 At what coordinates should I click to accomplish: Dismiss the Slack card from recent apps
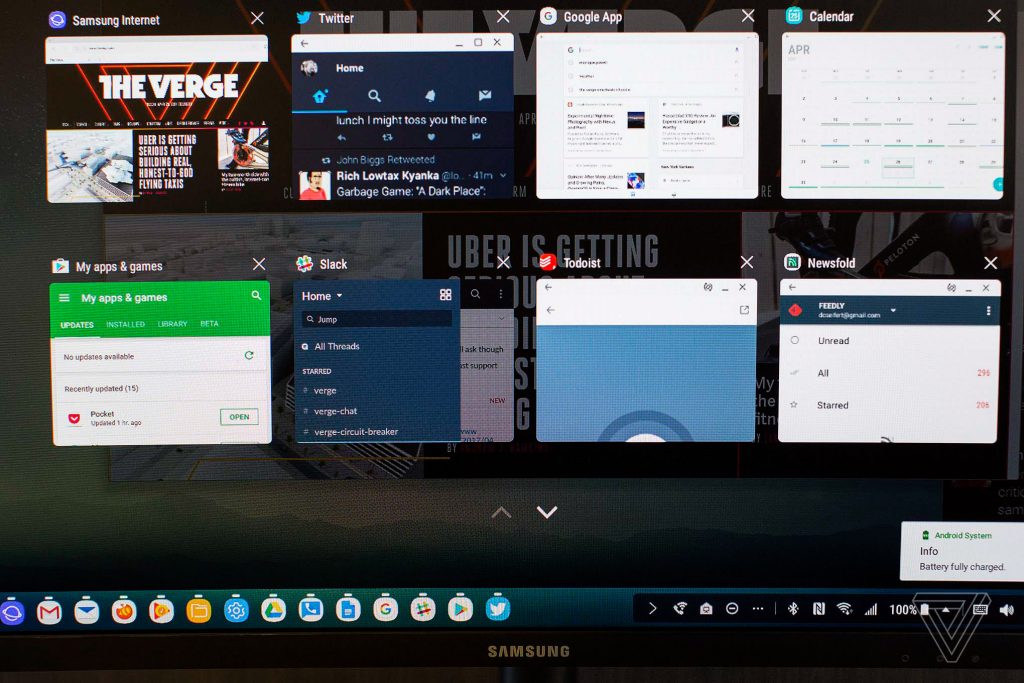503,262
